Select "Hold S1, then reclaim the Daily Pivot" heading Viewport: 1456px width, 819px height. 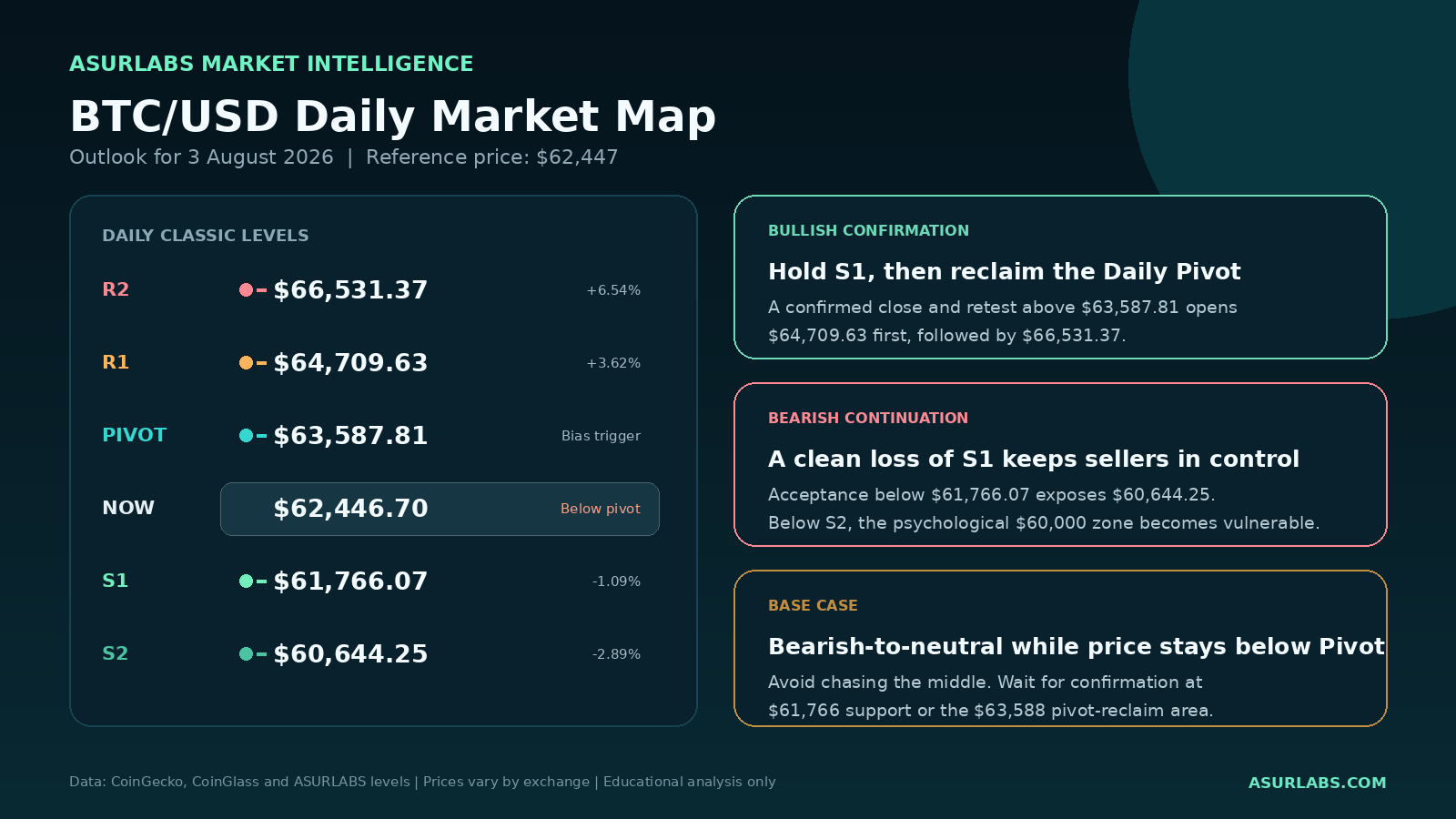1004,271
